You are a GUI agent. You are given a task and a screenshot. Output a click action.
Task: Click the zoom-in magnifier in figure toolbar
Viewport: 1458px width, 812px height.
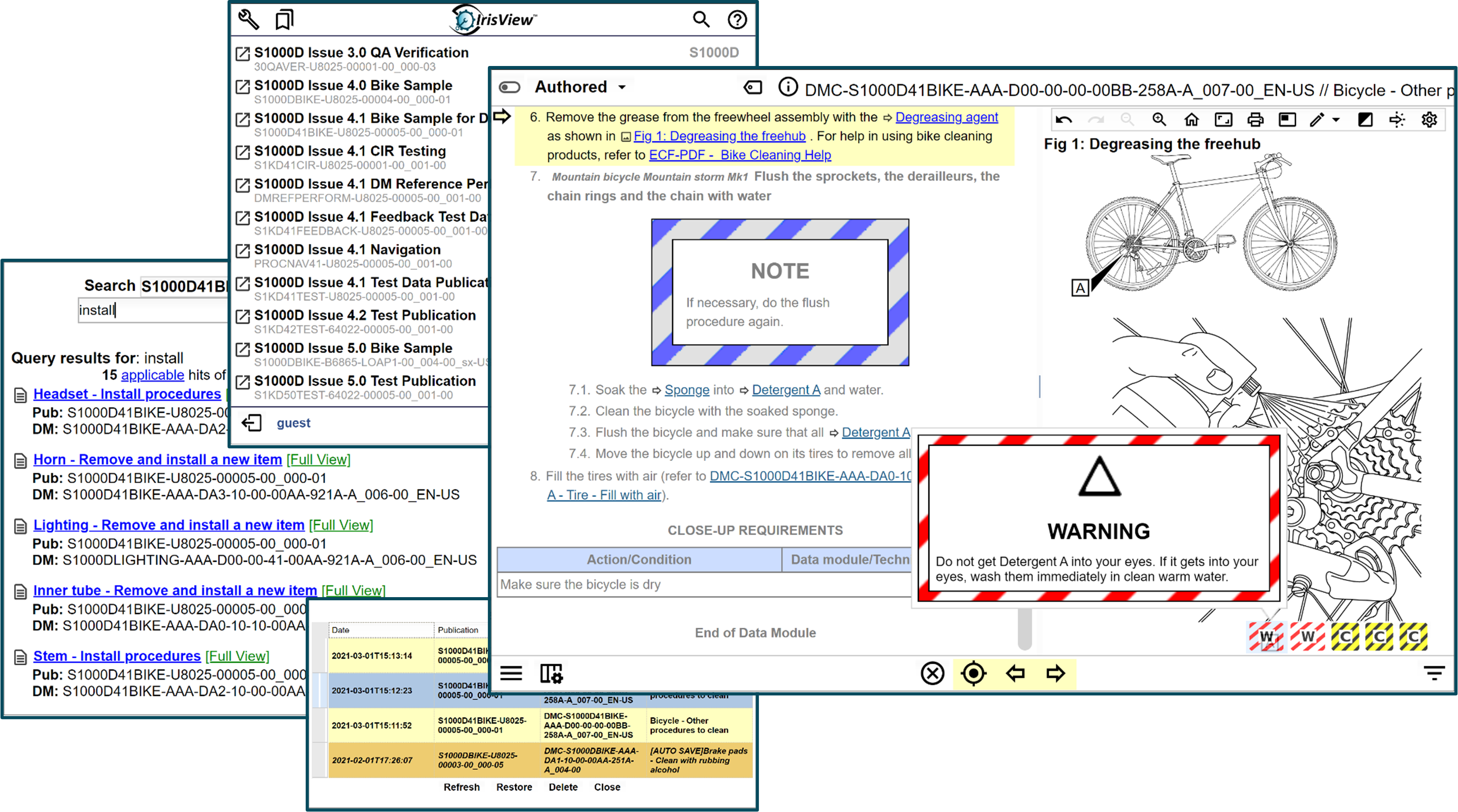tap(1159, 119)
